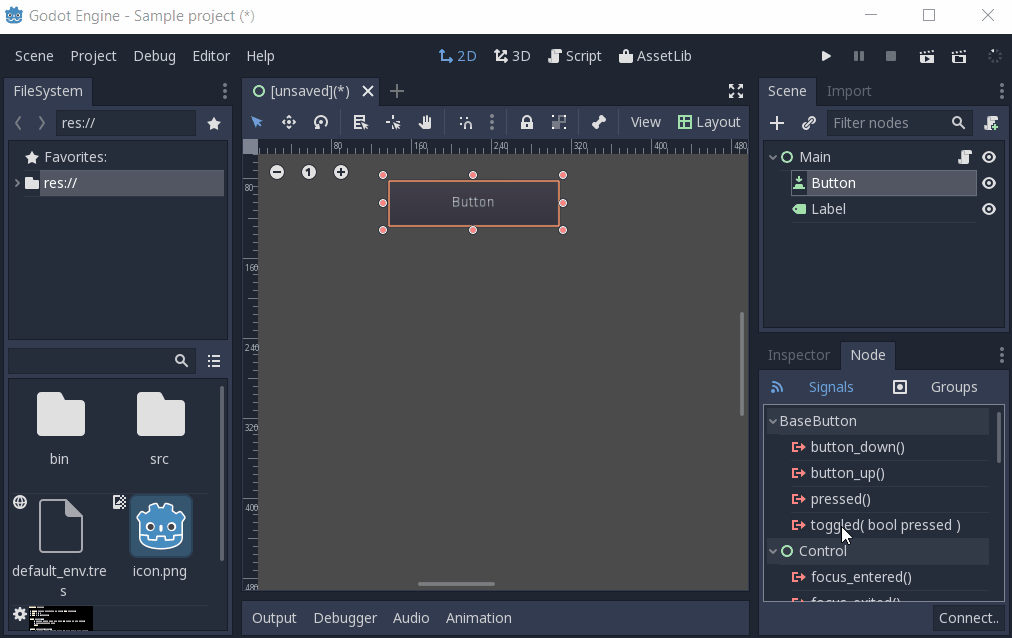
Task: Open the Layout dropdown
Action: [x=709, y=122]
